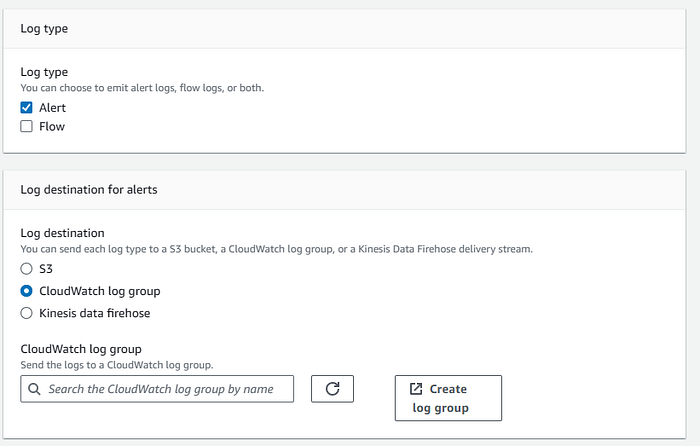Click the Log type panel header

(x=44, y=29)
